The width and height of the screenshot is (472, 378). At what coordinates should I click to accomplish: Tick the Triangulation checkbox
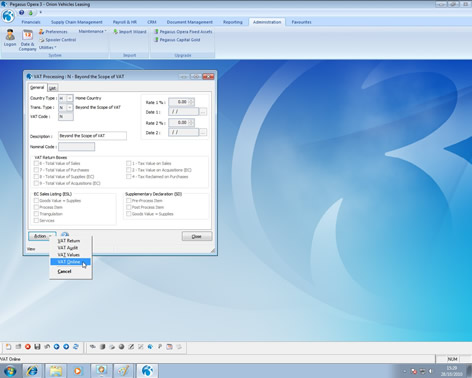click(x=36, y=214)
